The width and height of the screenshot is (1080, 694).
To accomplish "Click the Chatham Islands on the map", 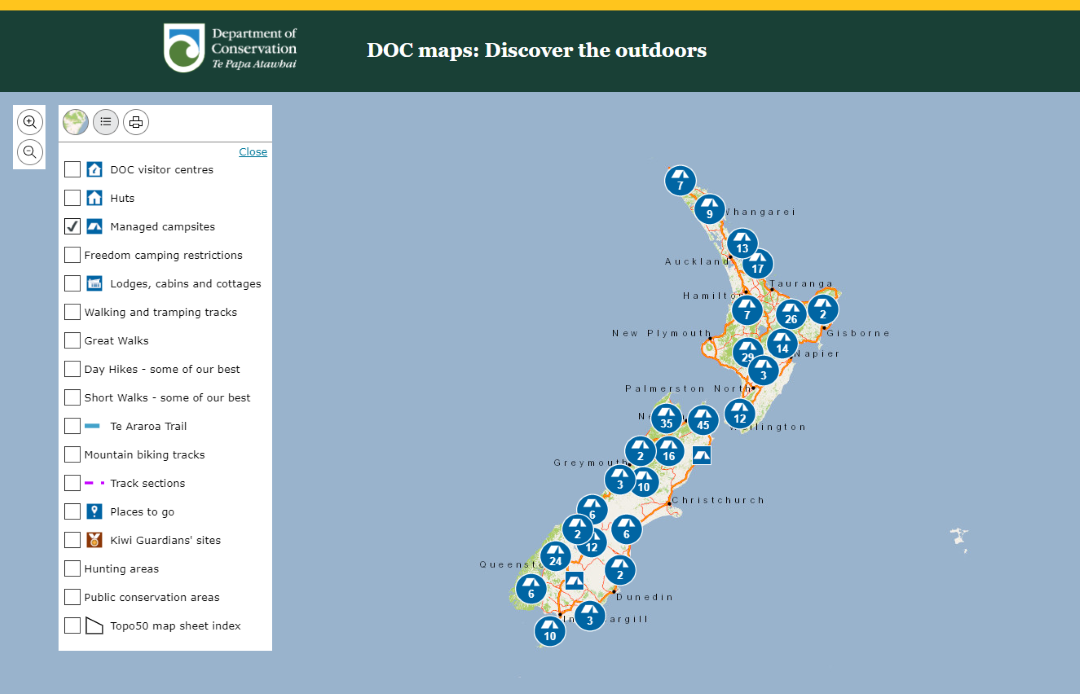I will pyautogui.click(x=959, y=539).
